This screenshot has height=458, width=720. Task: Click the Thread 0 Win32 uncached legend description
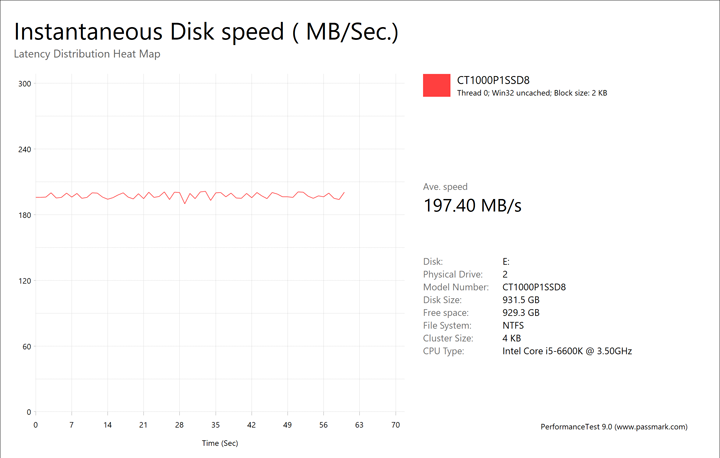[x=532, y=93]
